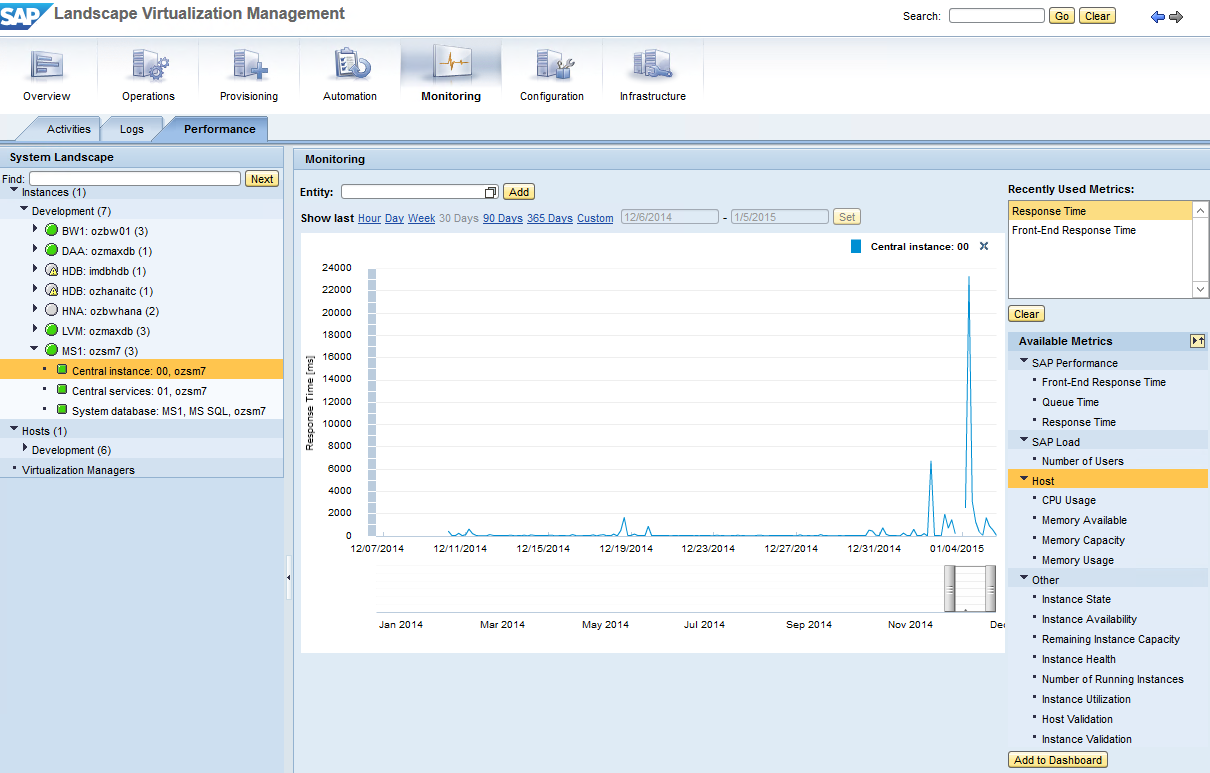
Task: Open the Overview section icon
Action: [x=46, y=66]
